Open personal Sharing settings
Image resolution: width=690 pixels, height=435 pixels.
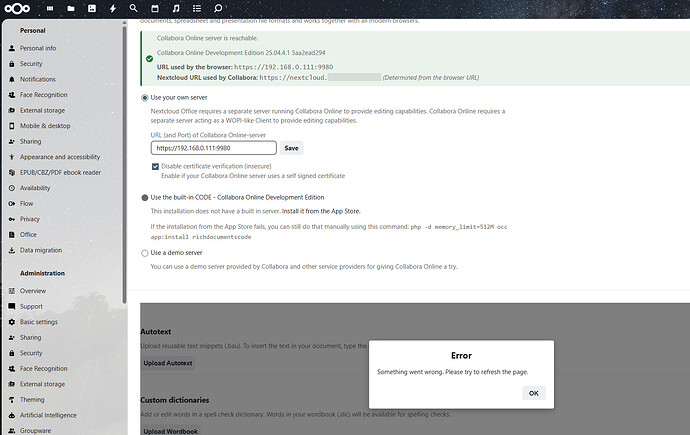(x=30, y=142)
